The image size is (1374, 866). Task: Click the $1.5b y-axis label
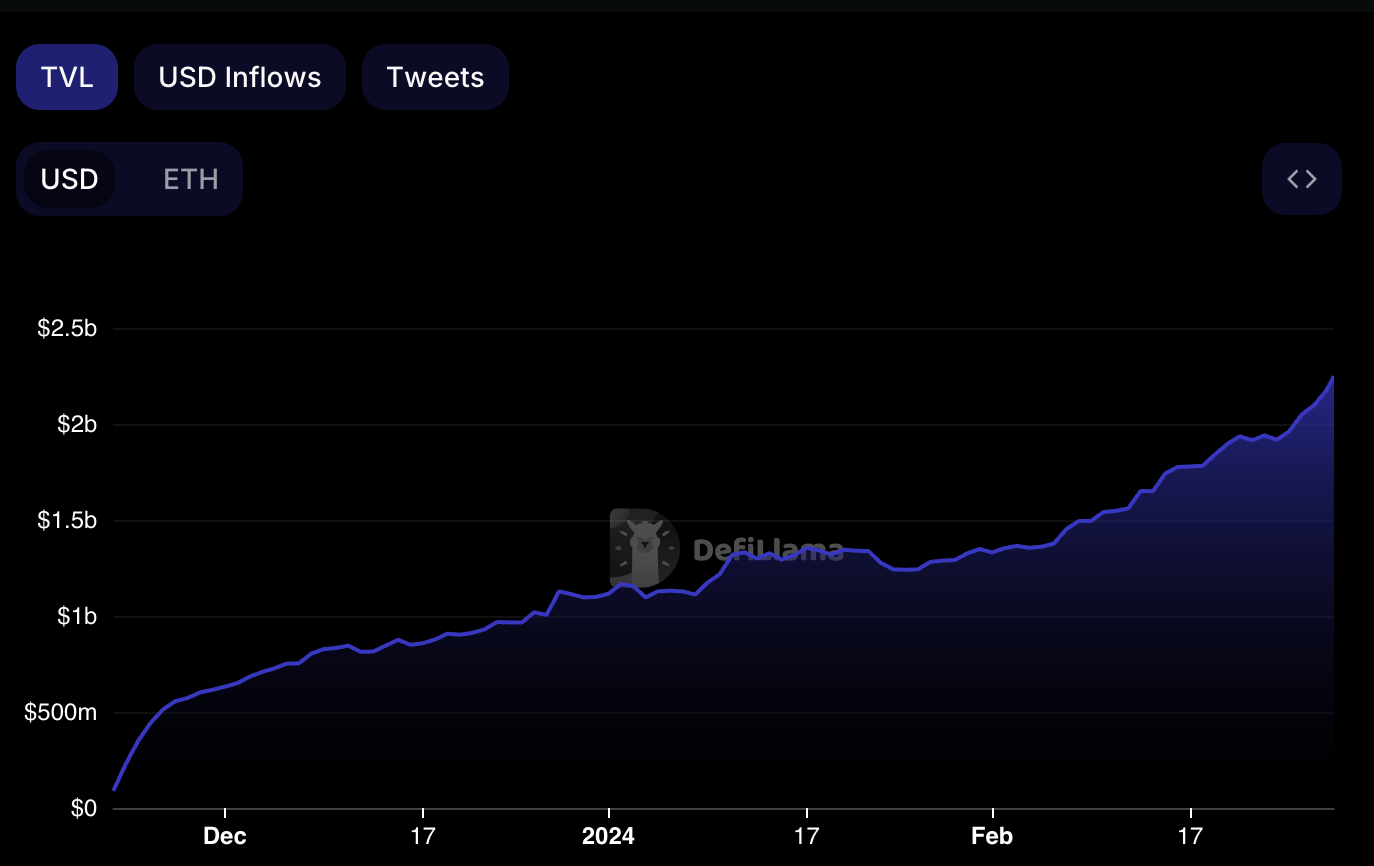(67, 521)
